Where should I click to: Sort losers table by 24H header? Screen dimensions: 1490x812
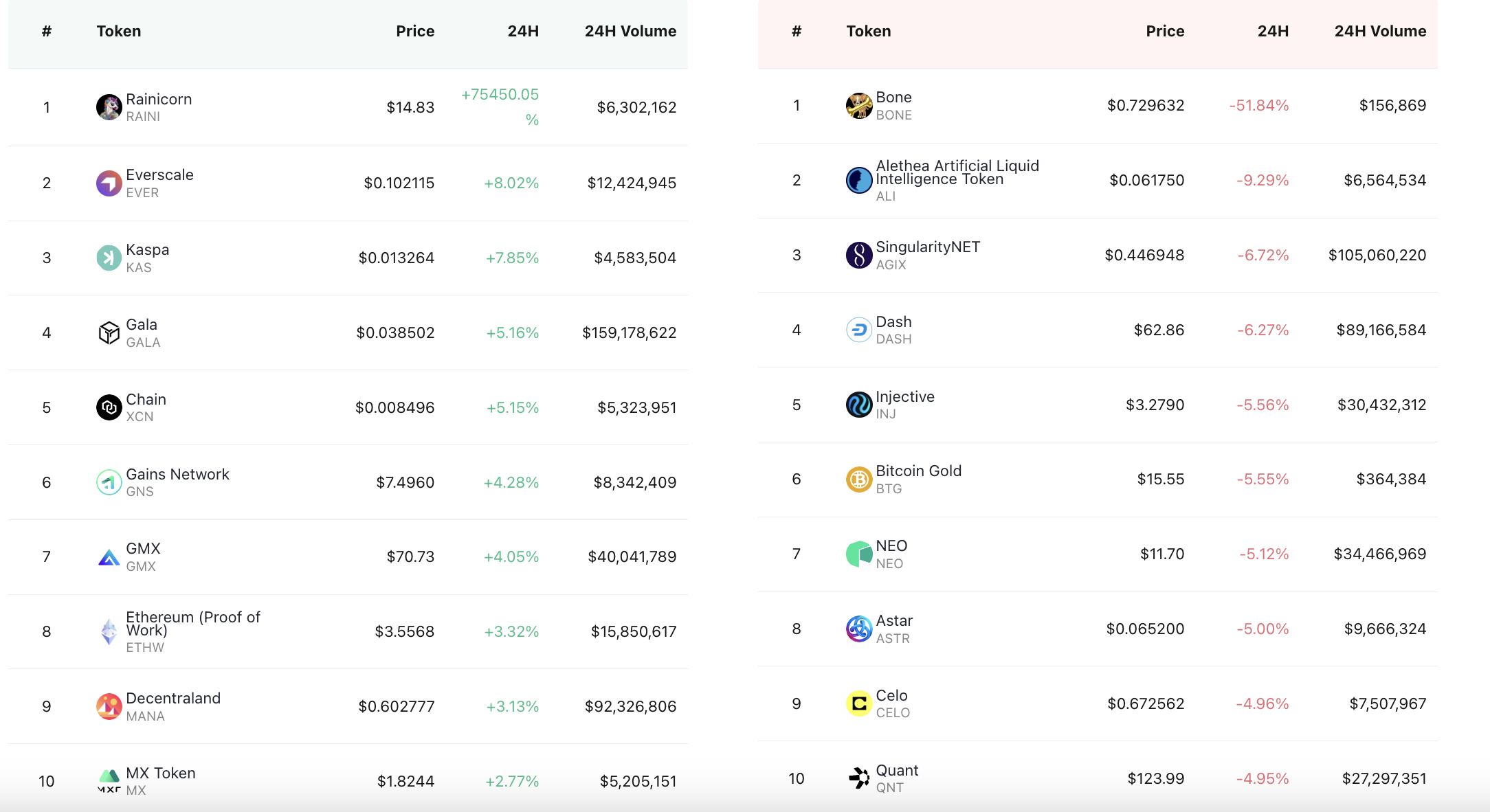click(1273, 31)
